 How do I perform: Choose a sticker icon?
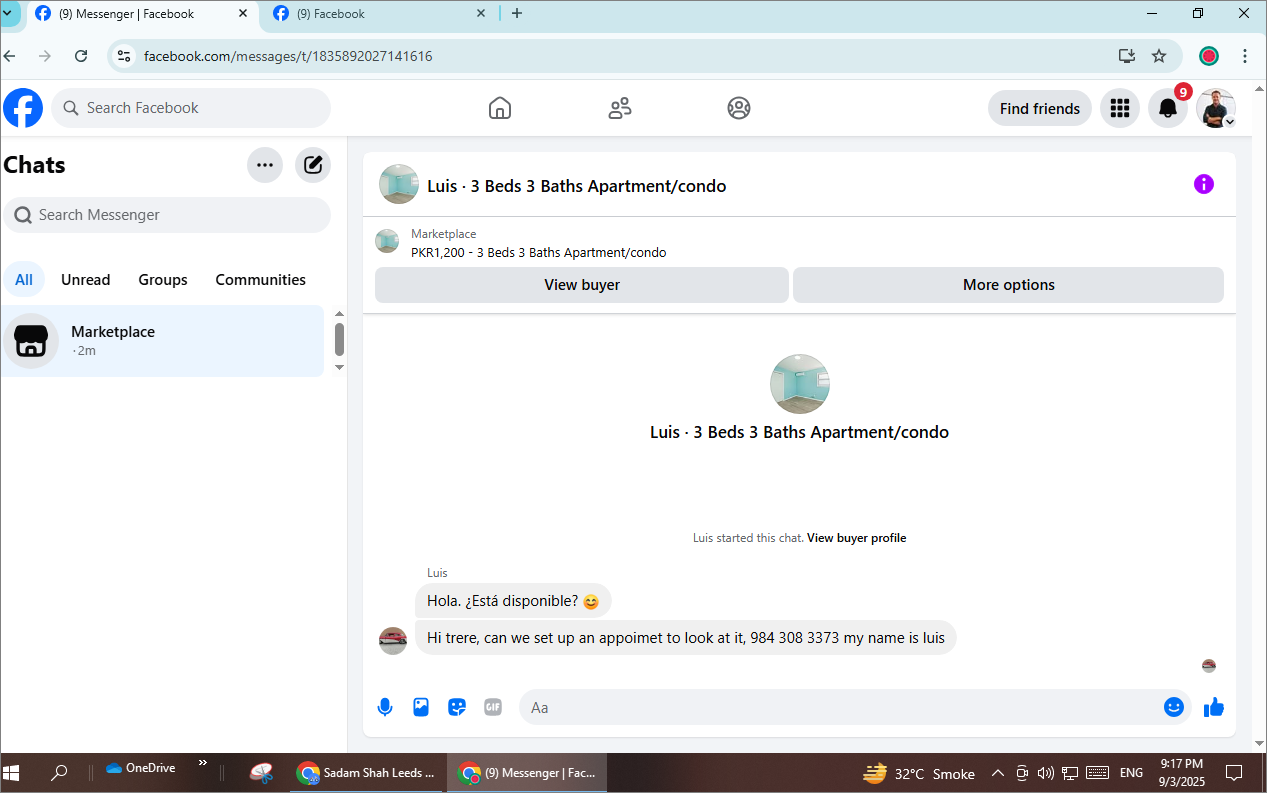(x=457, y=707)
